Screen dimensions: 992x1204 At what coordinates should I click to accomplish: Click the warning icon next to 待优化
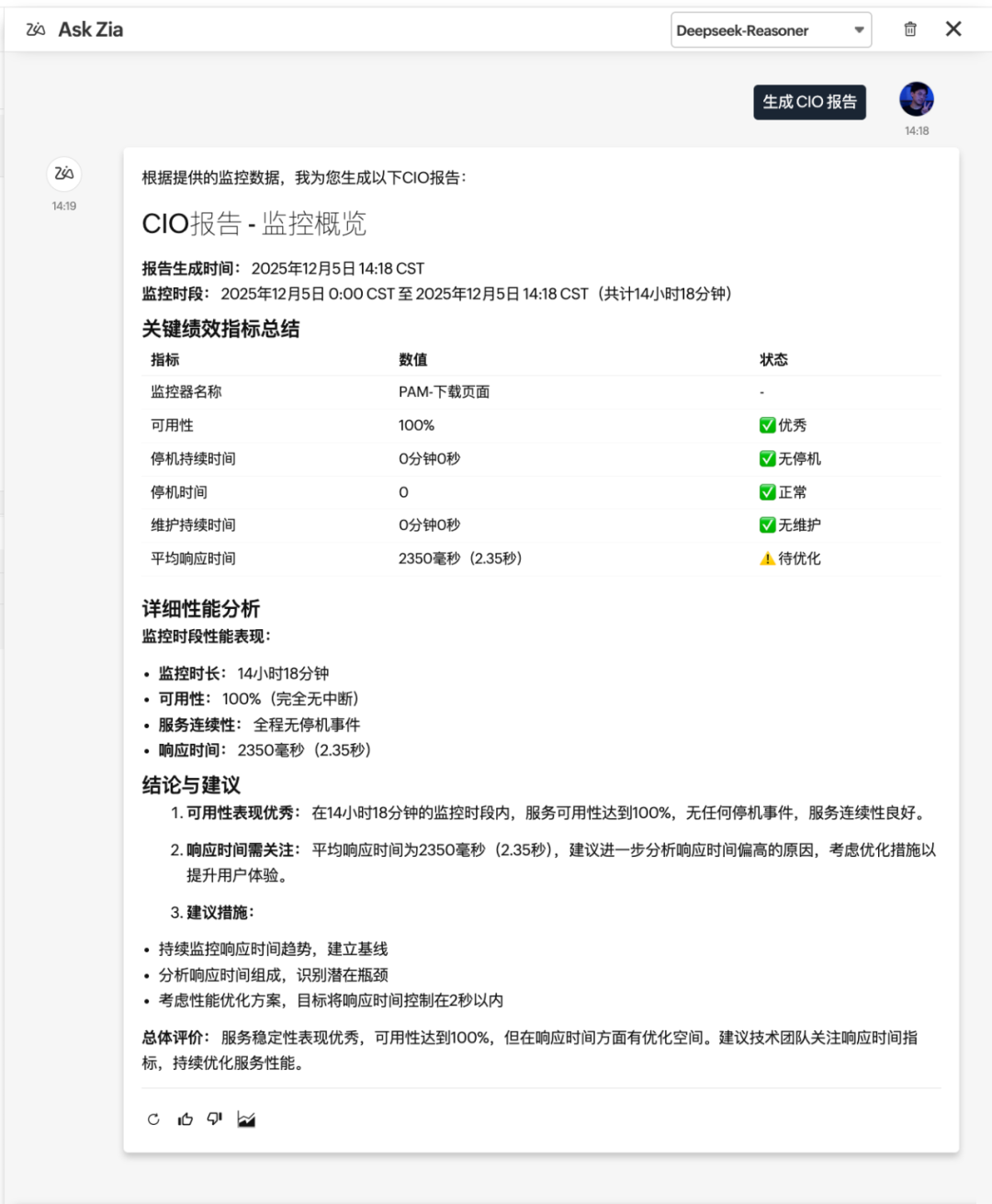pos(767,558)
